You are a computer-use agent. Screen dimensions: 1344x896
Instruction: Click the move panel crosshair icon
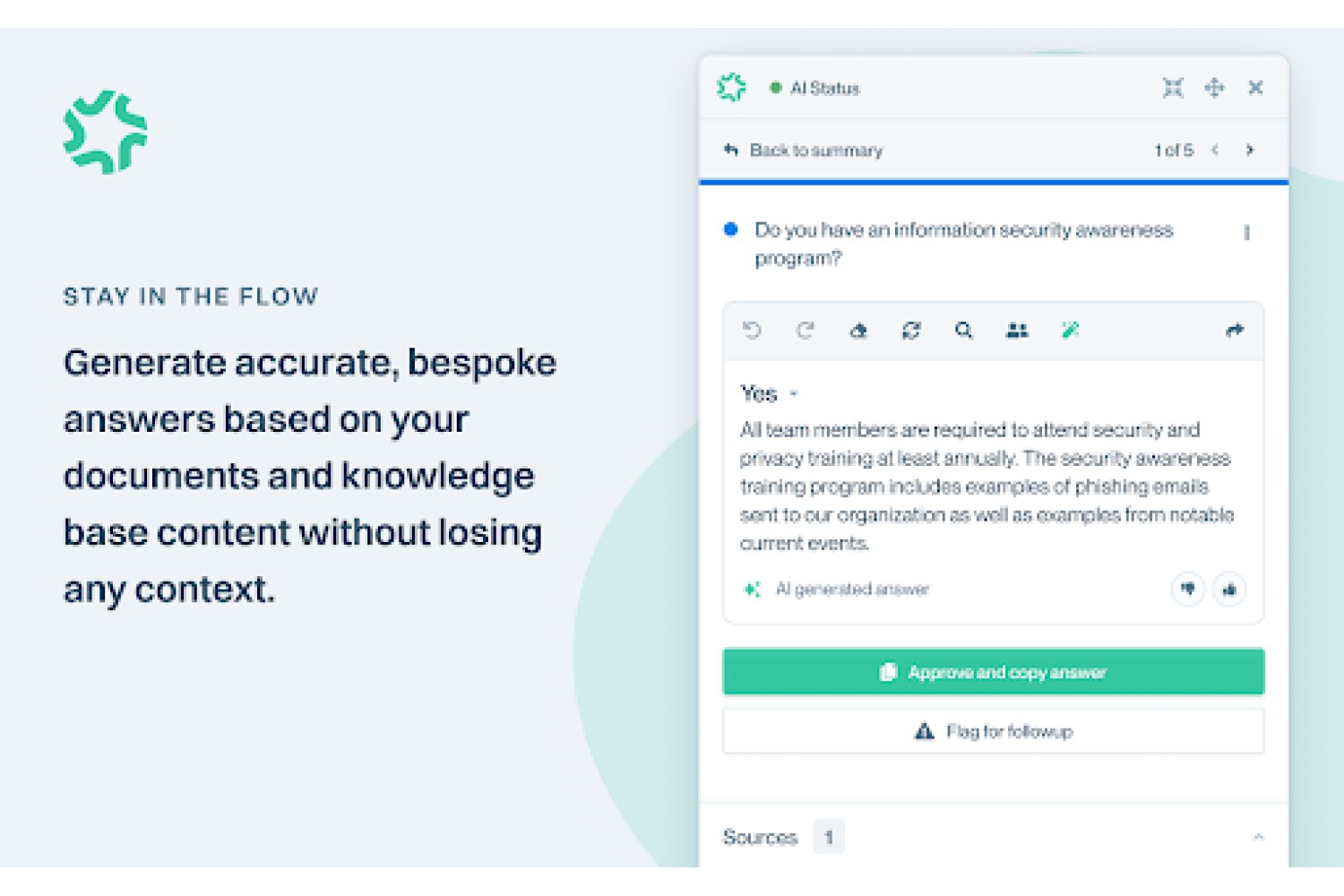pyautogui.click(x=1214, y=88)
